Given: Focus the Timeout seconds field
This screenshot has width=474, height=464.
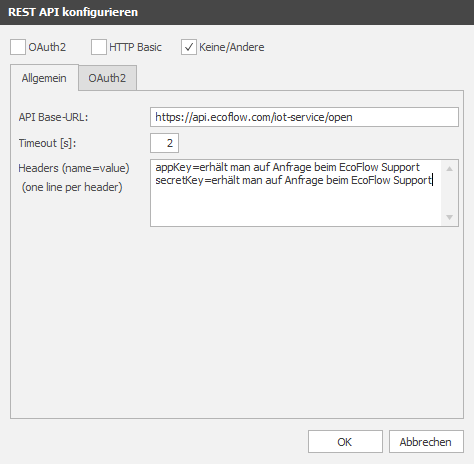Looking at the screenshot, I should pyautogui.click(x=164, y=143).
